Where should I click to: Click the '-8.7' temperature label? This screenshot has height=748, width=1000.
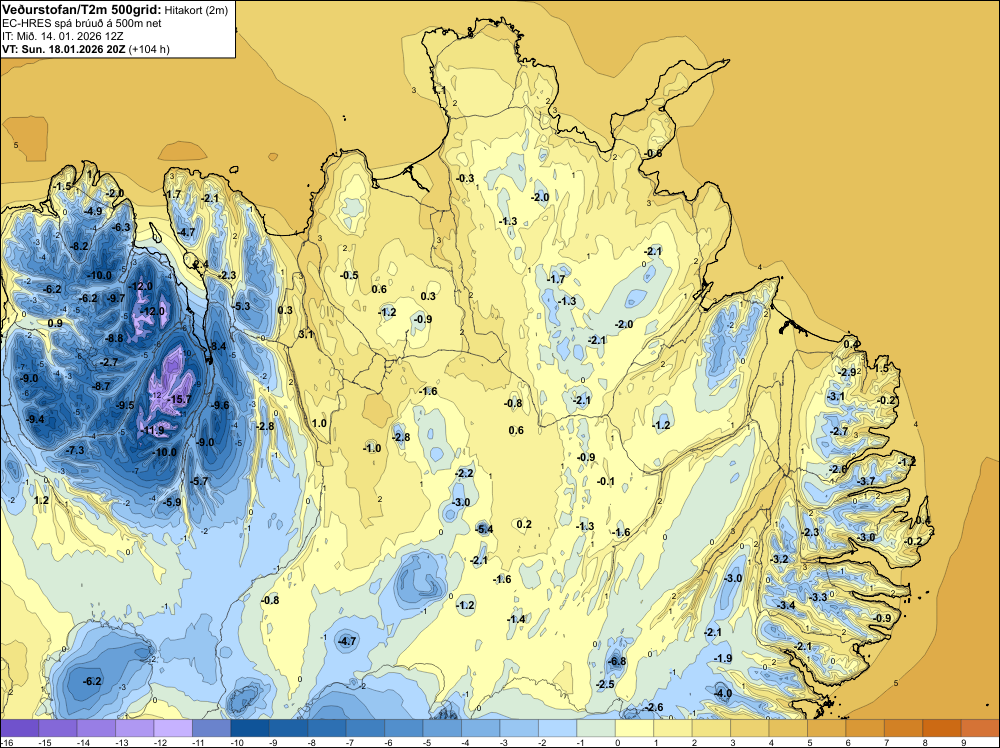click(101, 386)
